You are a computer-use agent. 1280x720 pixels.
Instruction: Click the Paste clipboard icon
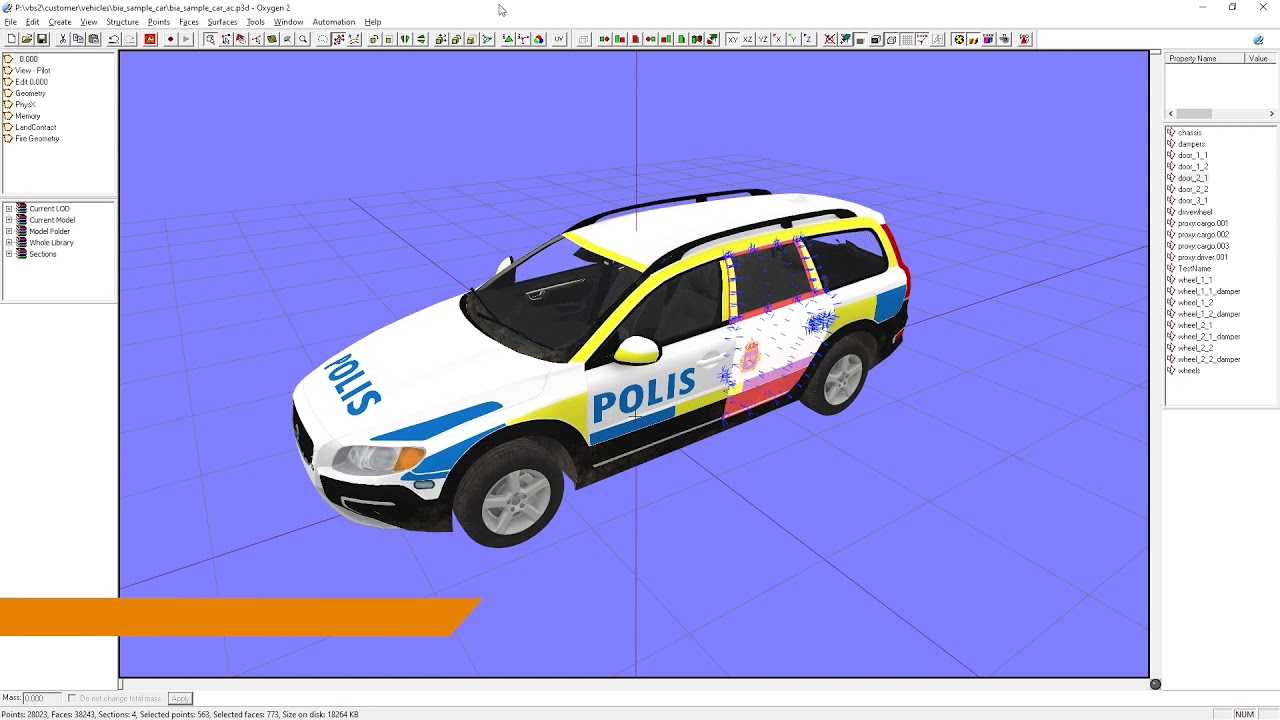(x=94, y=39)
